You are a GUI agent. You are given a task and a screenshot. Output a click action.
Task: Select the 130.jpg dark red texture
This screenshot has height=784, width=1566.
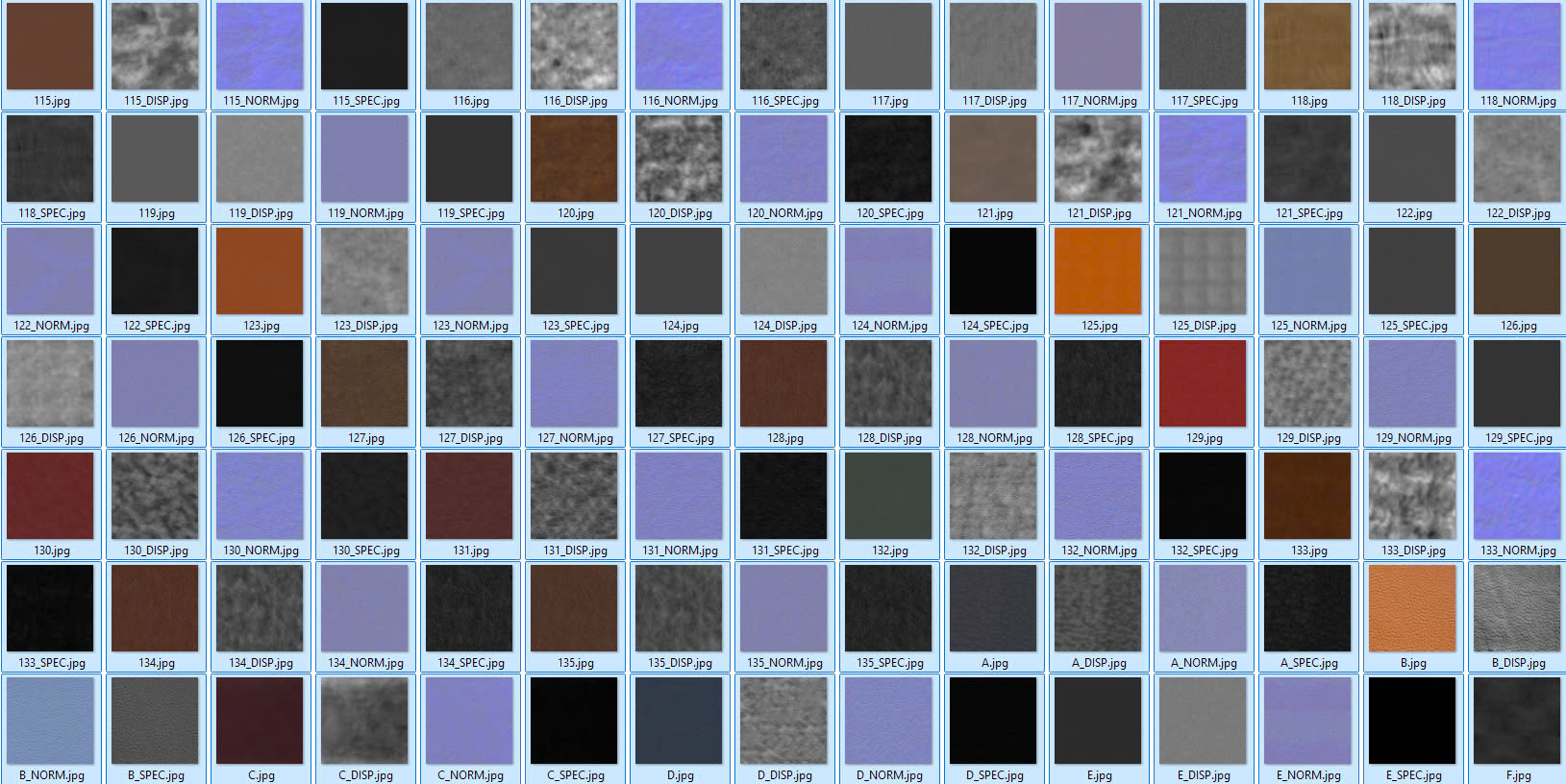coord(51,497)
